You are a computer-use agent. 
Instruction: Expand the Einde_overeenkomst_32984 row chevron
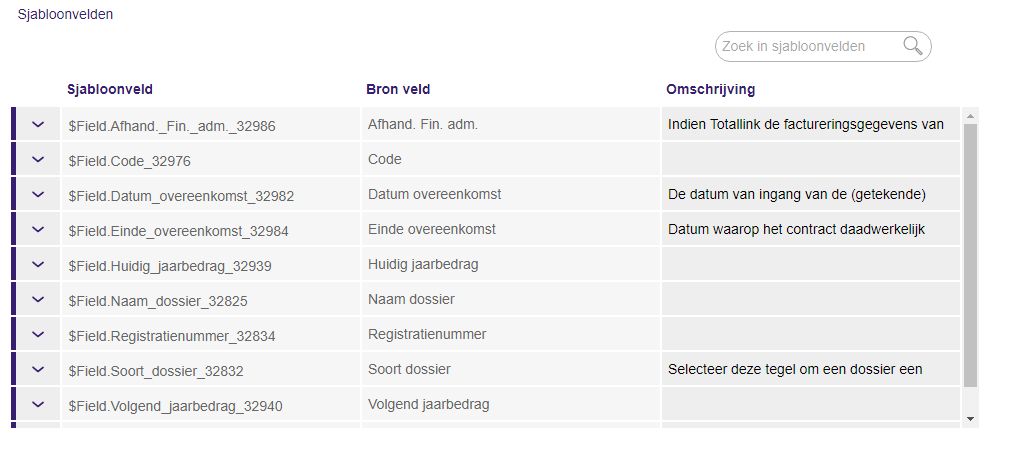pyautogui.click(x=38, y=229)
